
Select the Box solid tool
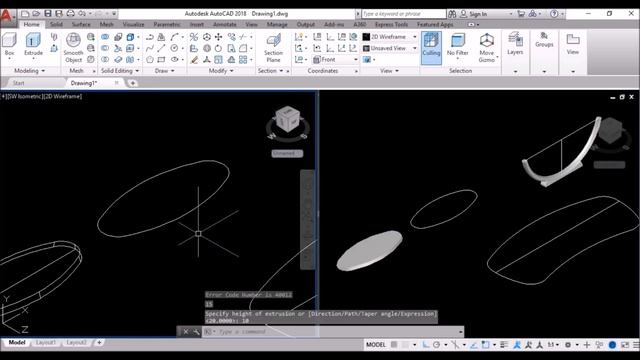click(9, 45)
